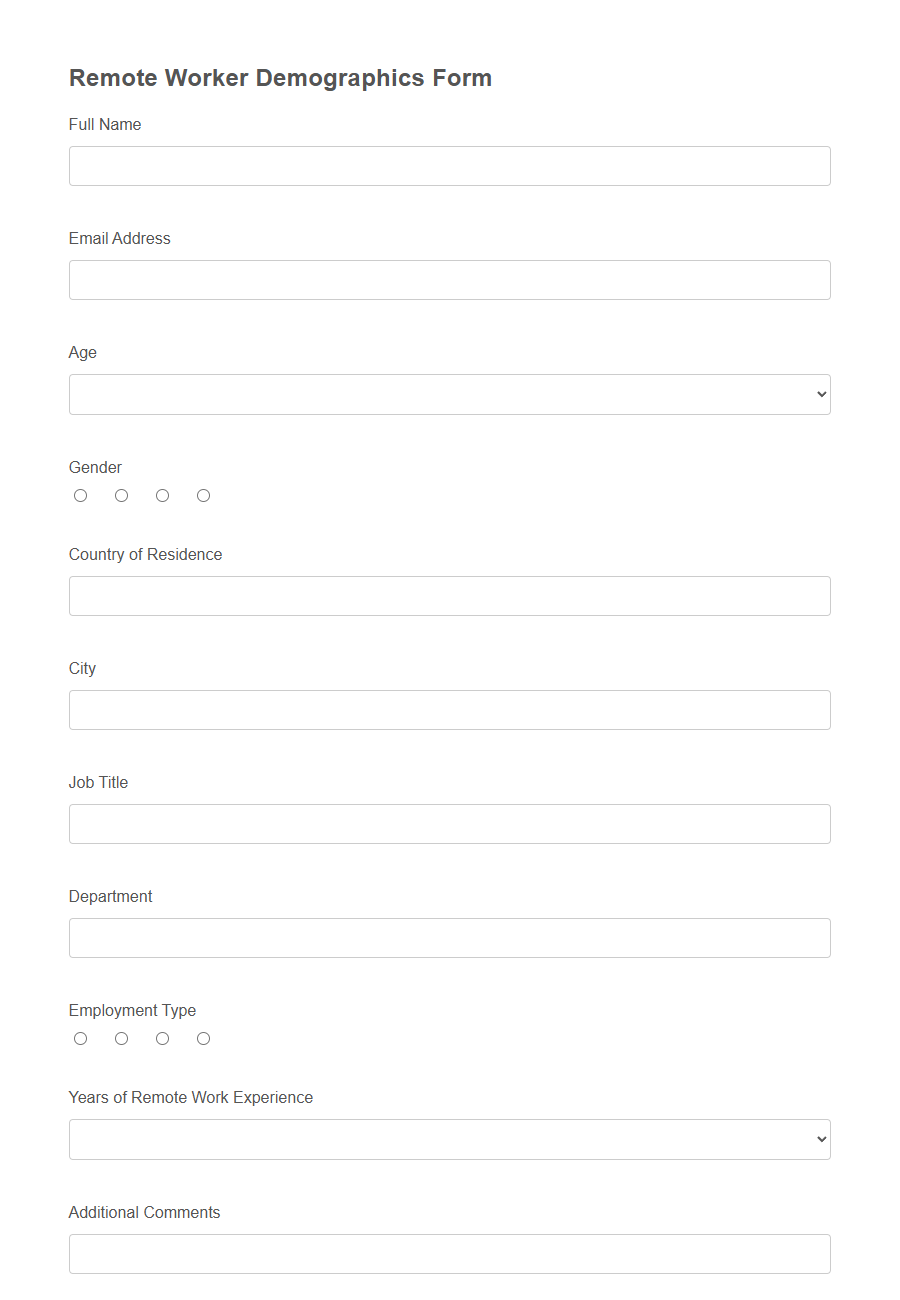Click the Department input field
Viewport: 900px width, 1300px height.
[x=449, y=938]
